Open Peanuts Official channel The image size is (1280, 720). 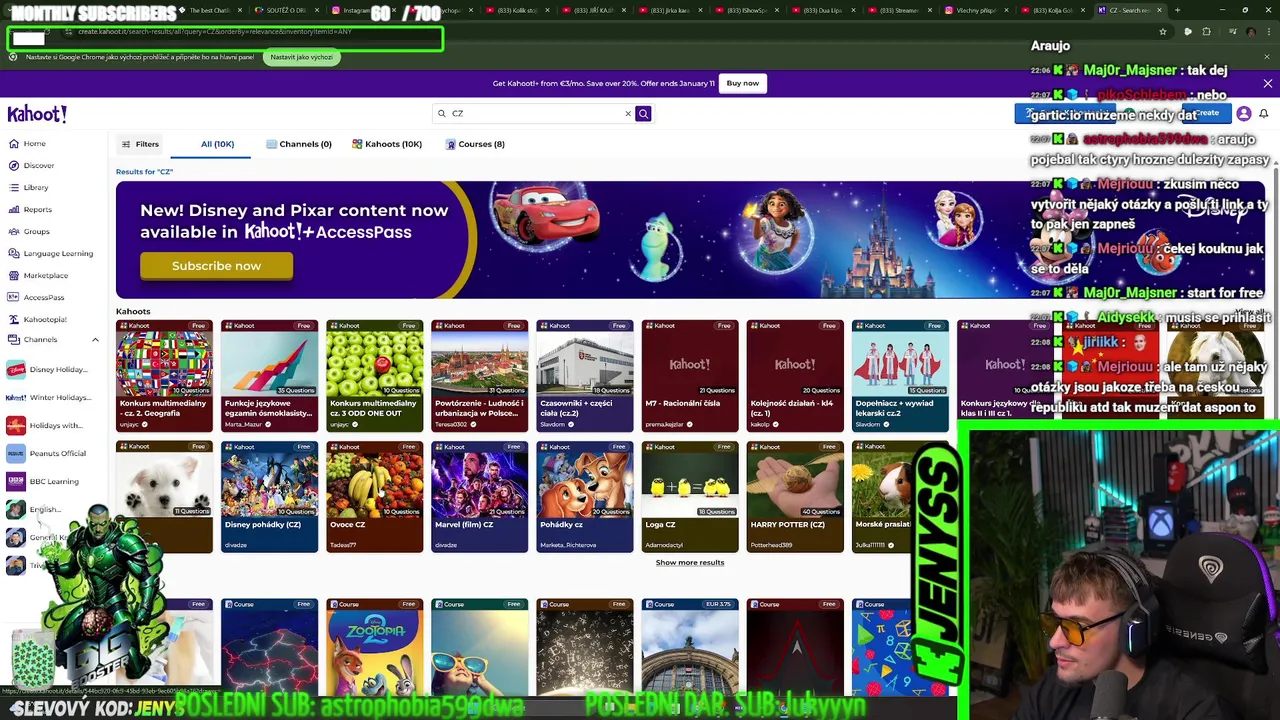46,453
